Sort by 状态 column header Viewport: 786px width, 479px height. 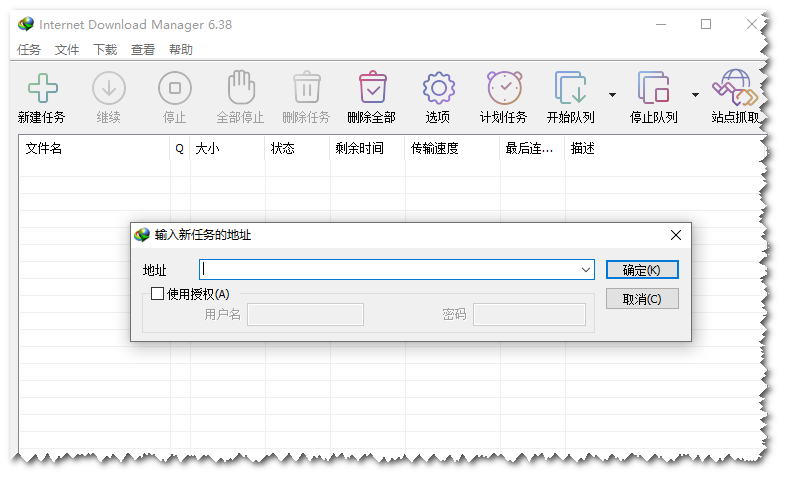[x=297, y=148]
